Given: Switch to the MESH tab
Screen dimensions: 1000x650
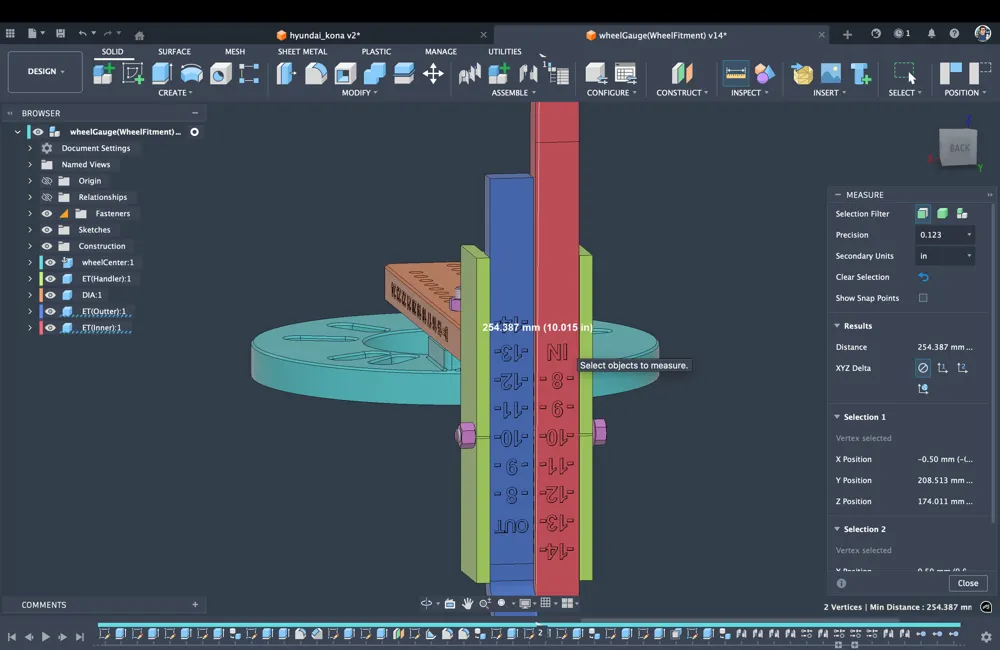Looking at the screenshot, I should pyautogui.click(x=235, y=52).
